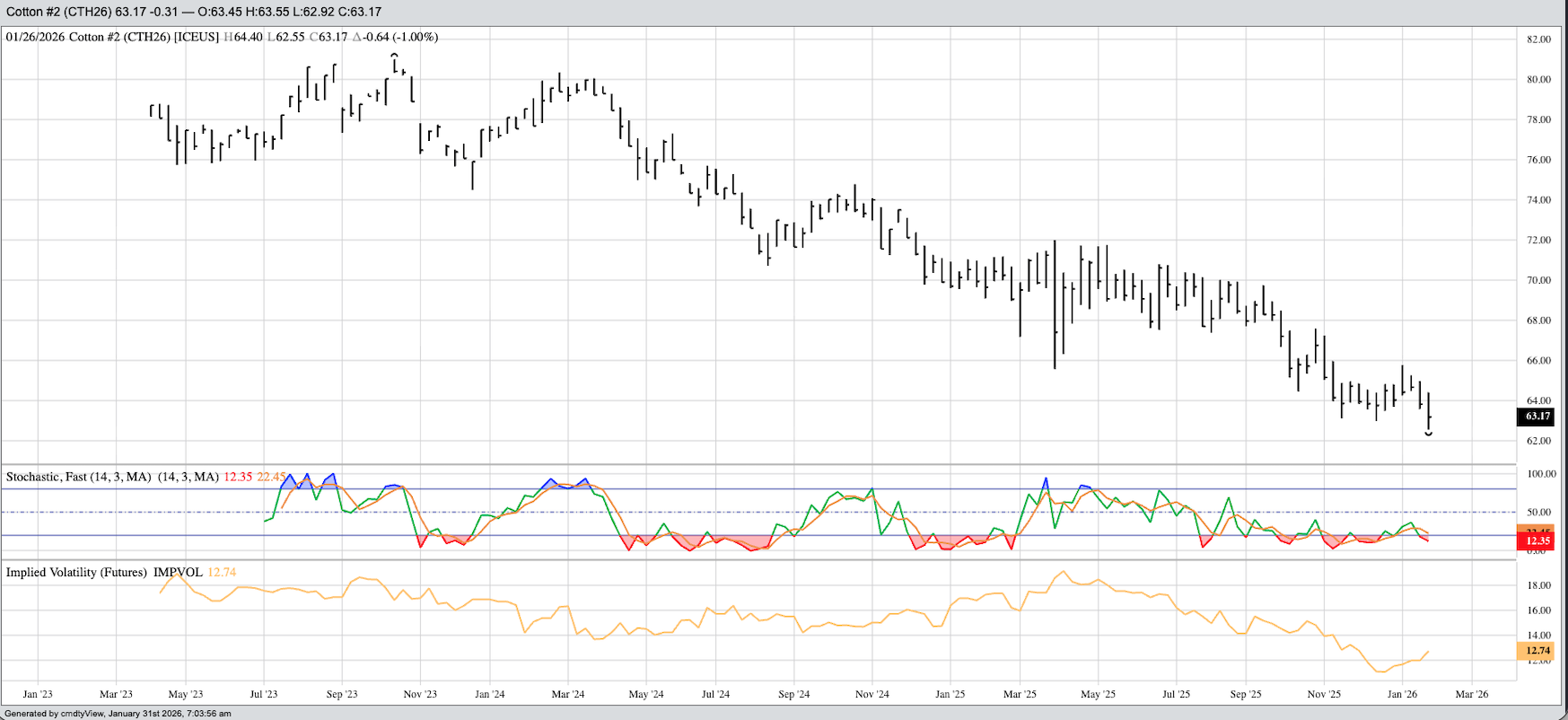Viewport: 1568px width, 720px height.
Task: Click the 18.00 level on the volatility axis
Action: tap(1538, 585)
